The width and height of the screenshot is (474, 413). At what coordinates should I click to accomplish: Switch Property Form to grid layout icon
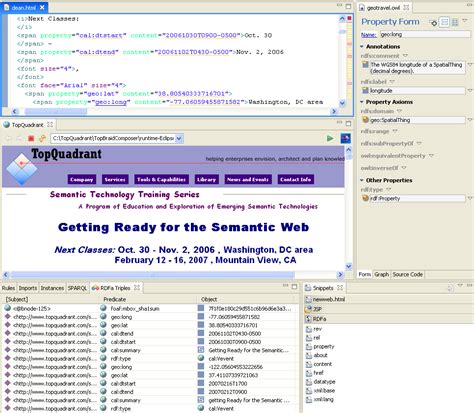455,22
